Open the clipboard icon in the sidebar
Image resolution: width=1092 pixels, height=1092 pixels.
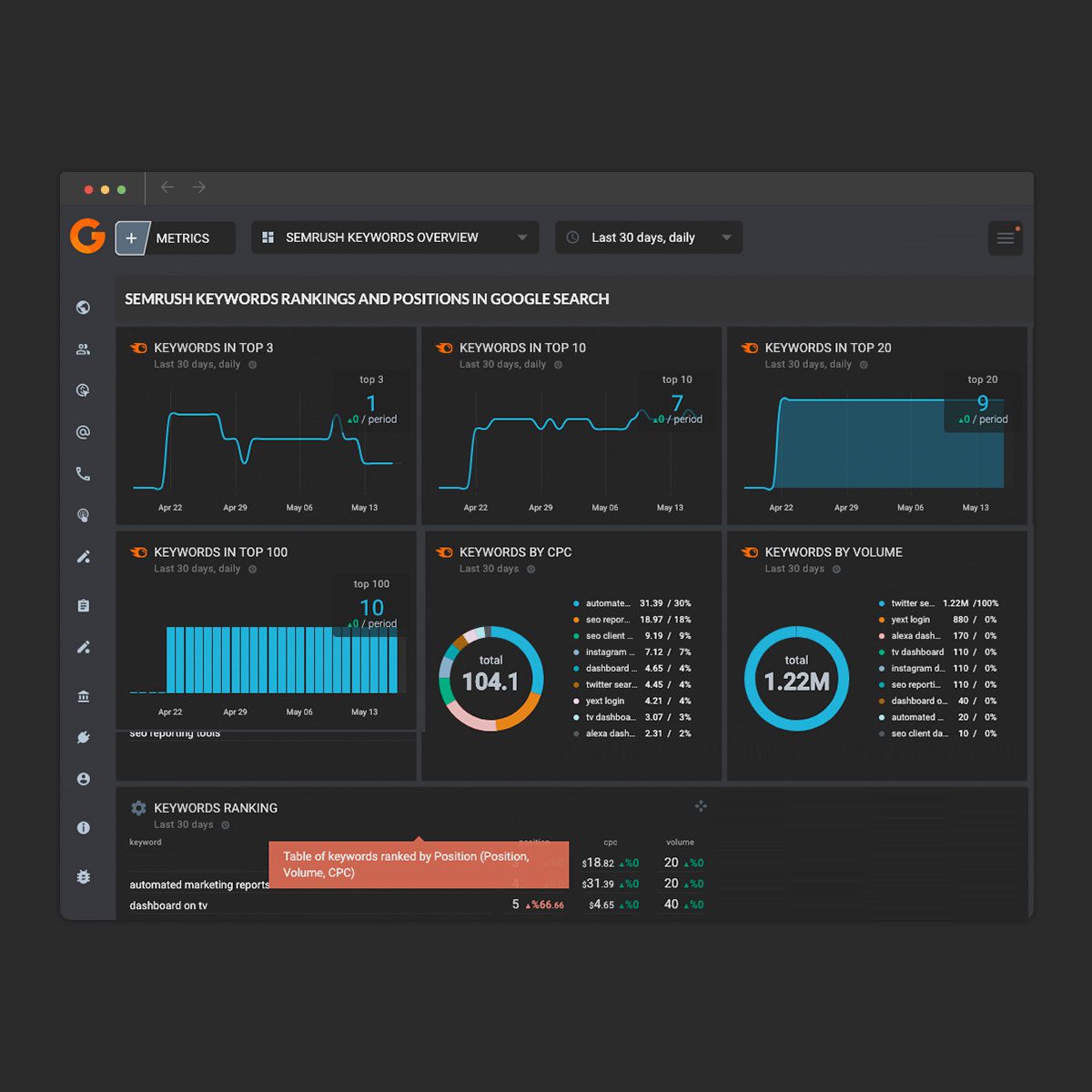pyautogui.click(x=83, y=606)
